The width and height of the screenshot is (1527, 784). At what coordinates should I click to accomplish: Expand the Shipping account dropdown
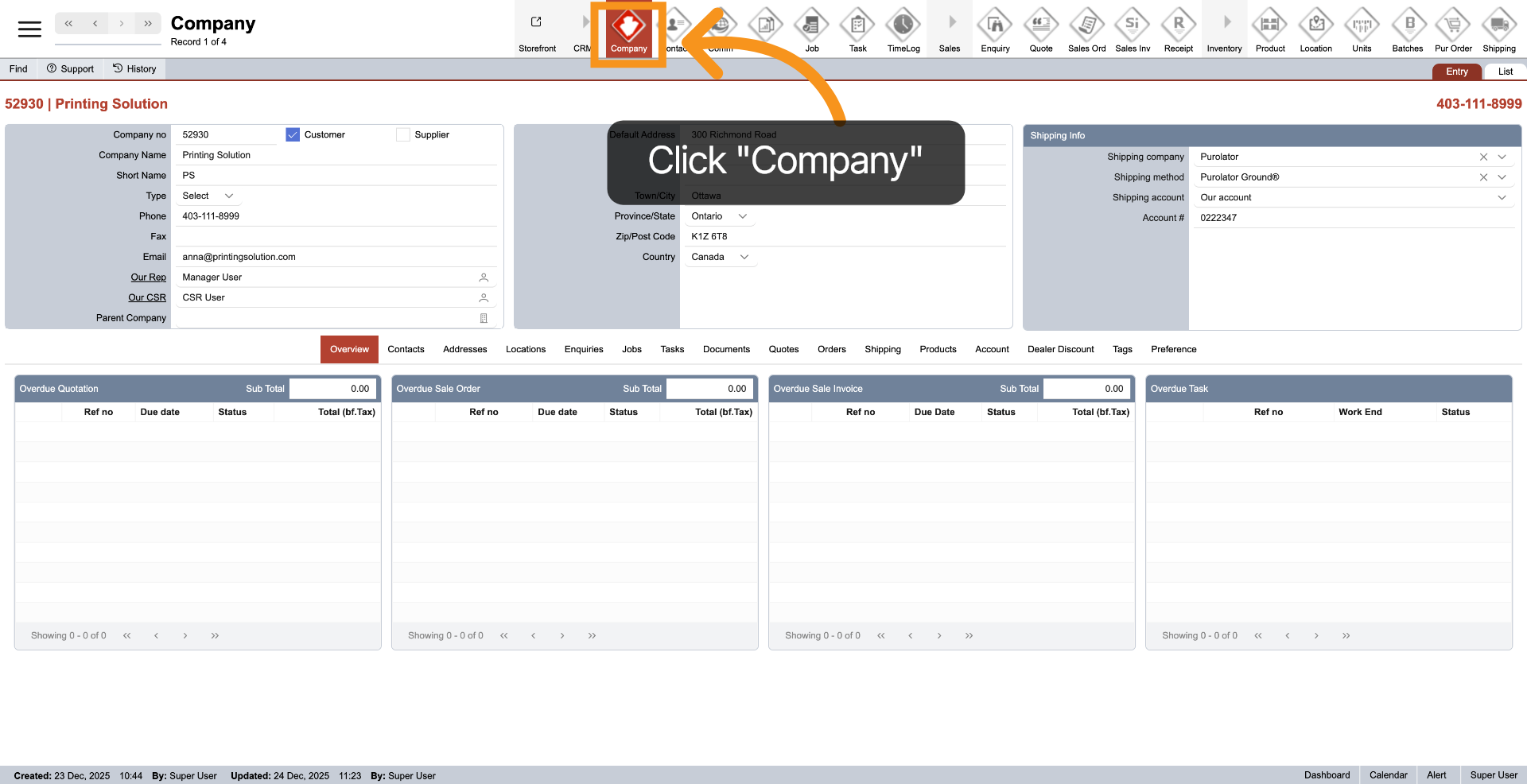(x=1502, y=198)
